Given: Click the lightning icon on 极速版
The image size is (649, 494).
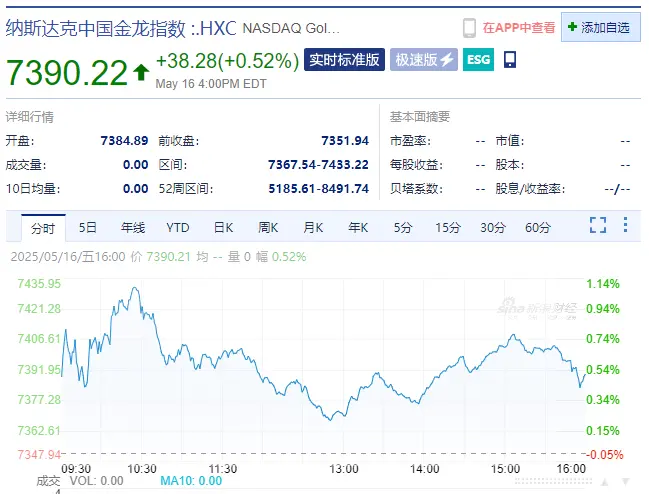Looking at the screenshot, I should (447, 60).
